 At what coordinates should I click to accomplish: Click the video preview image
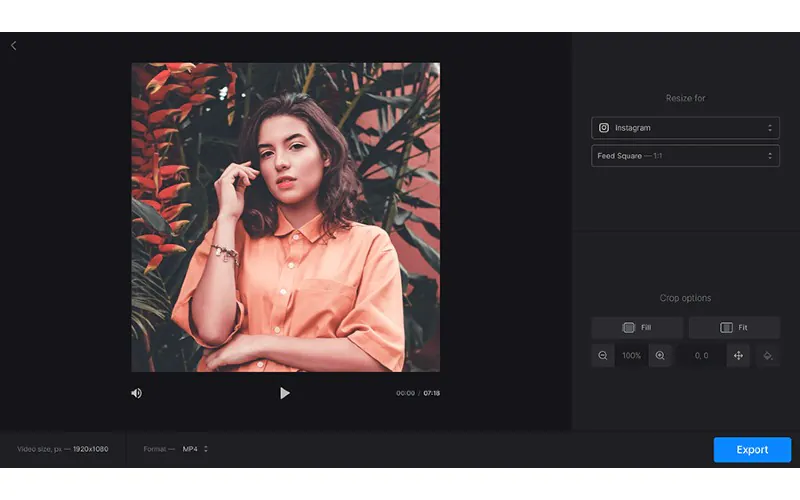285,217
